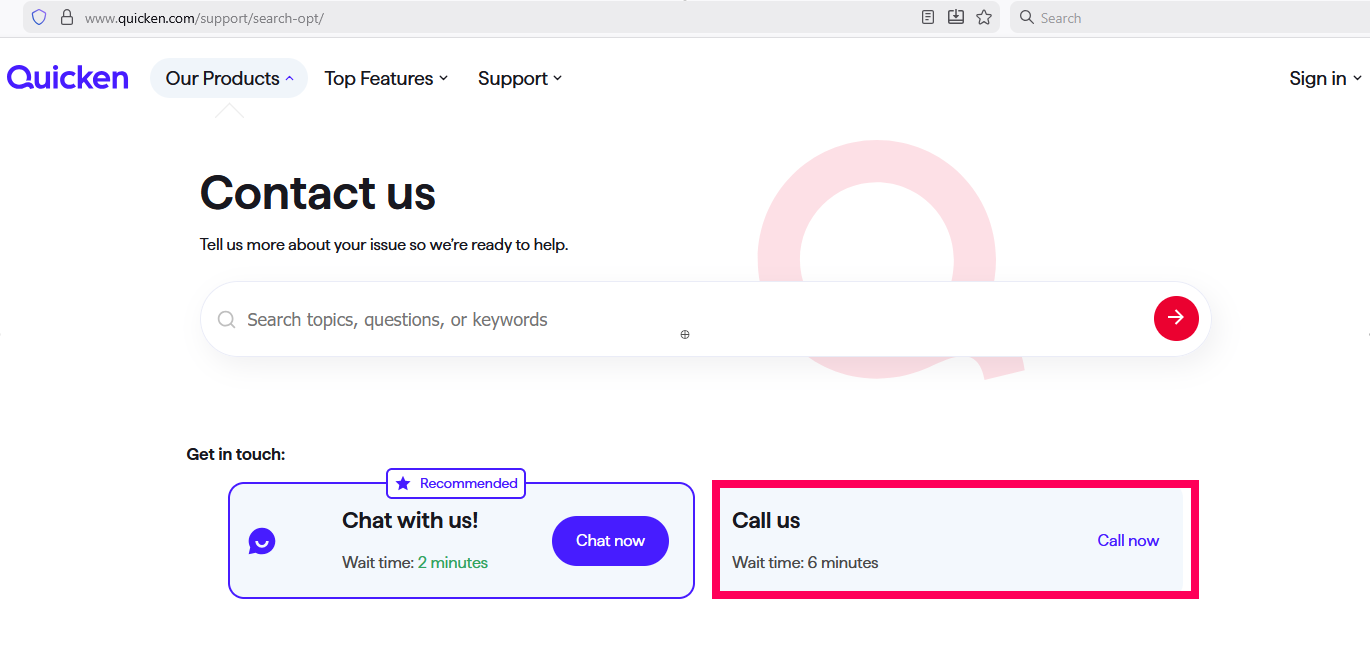
Task: Click the save-to-Pocket icon in address bar
Action: [x=956, y=17]
